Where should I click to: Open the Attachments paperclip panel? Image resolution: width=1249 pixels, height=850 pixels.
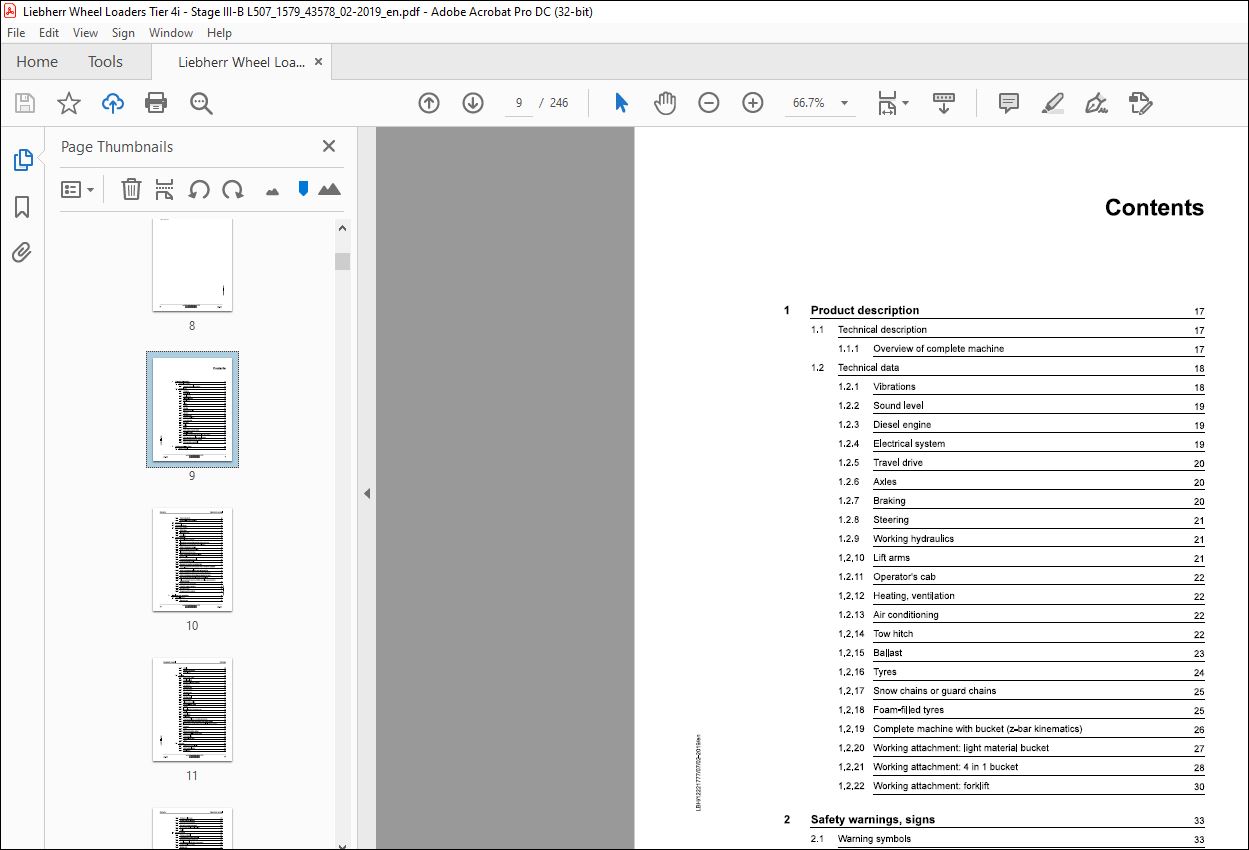(x=22, y=252)
